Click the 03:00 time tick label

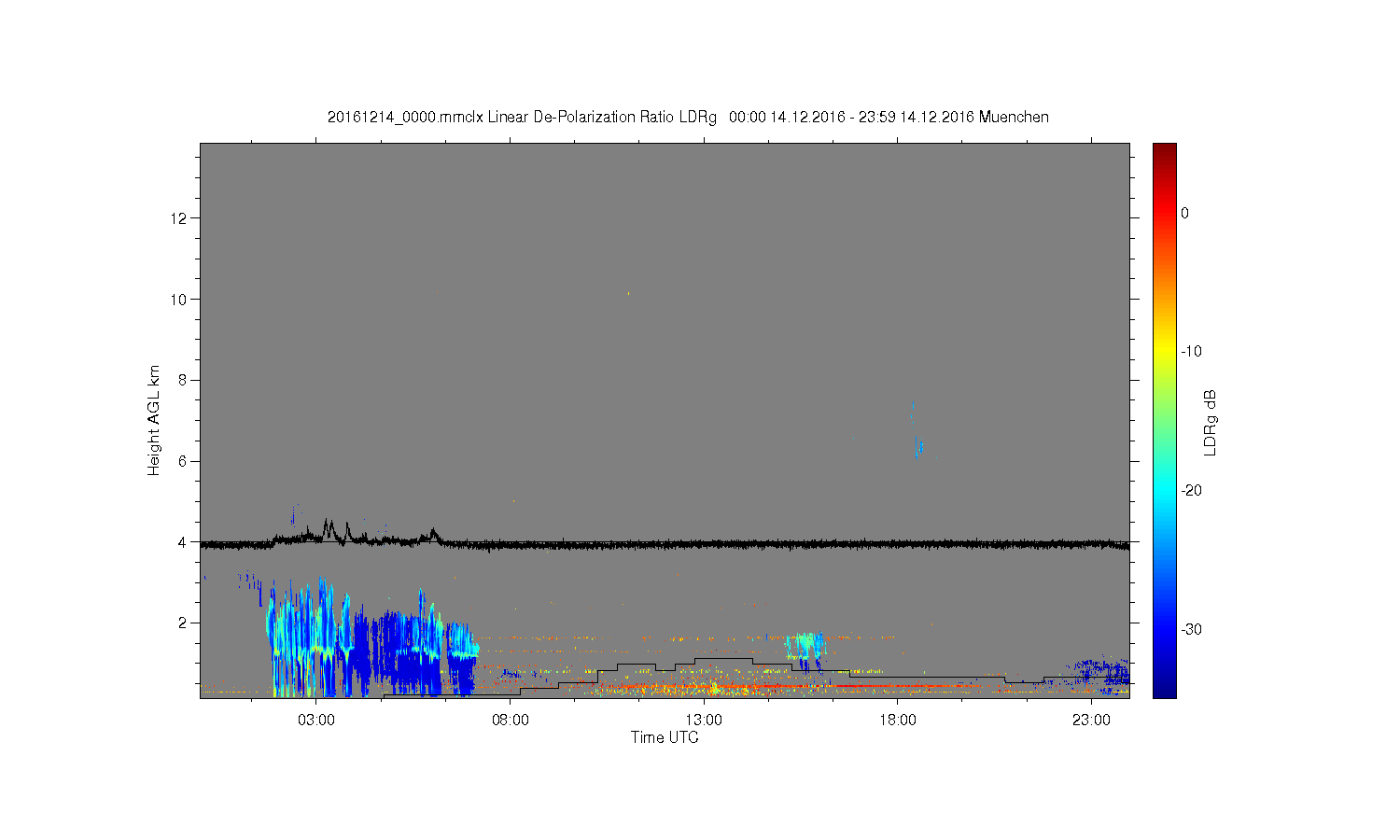pyautogui.click(x=316, y=721)
